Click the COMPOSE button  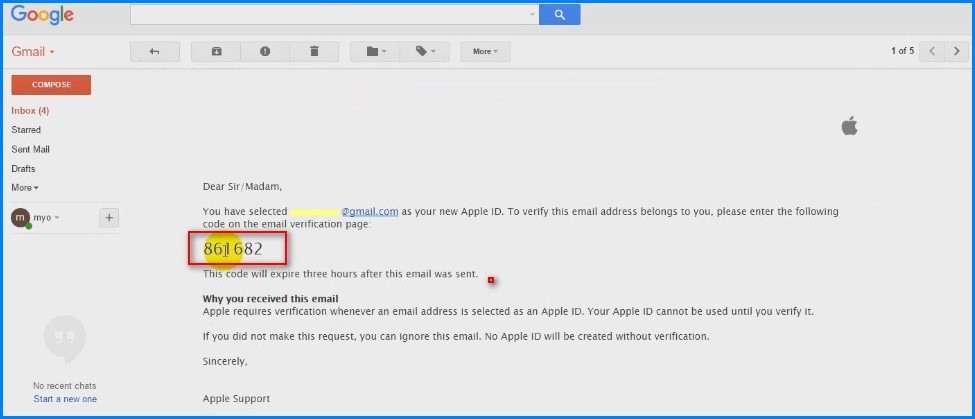click(x=51, y=85)
